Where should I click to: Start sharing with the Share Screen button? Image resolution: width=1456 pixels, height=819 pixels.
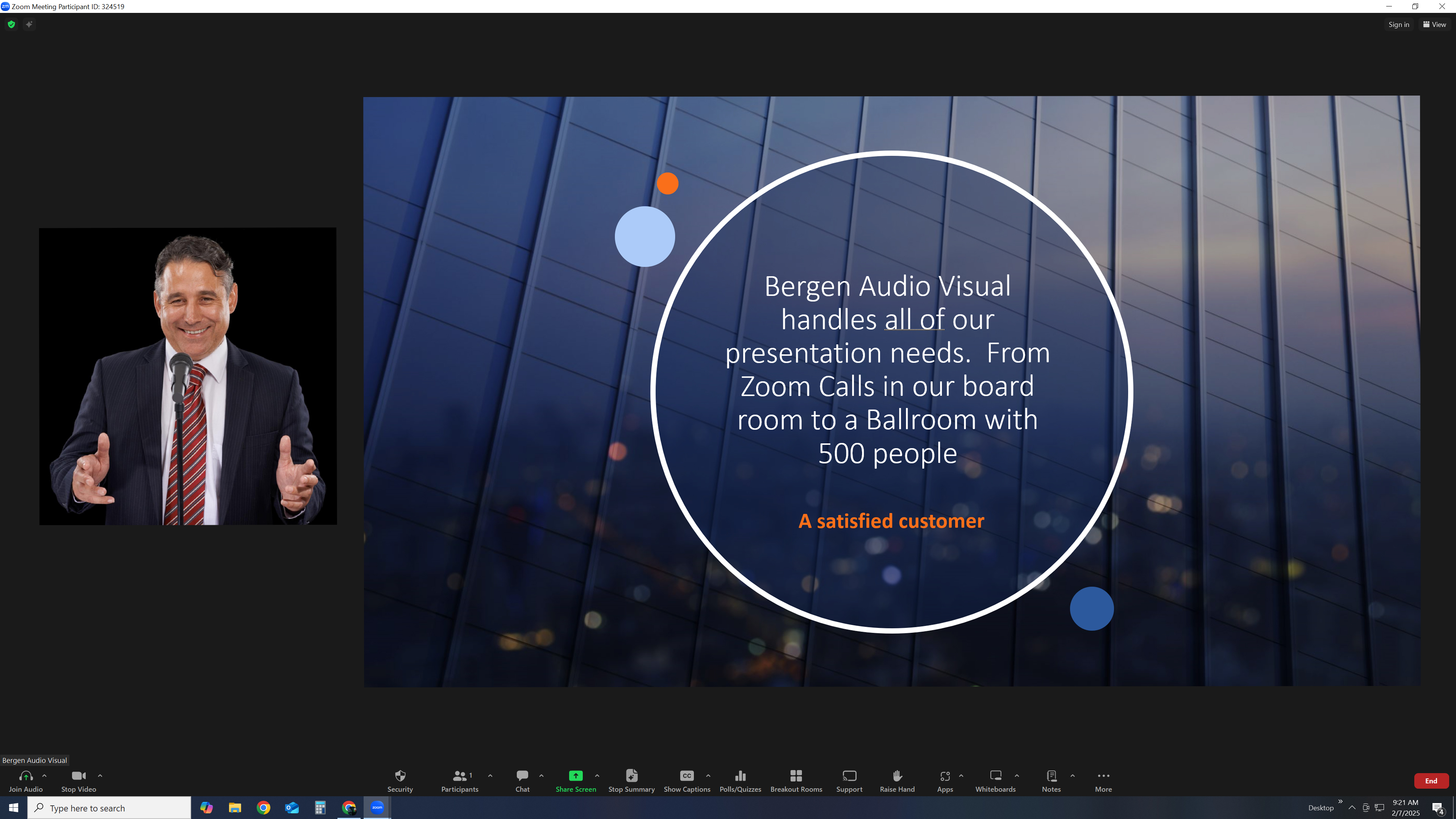click(x=576, y=781)
